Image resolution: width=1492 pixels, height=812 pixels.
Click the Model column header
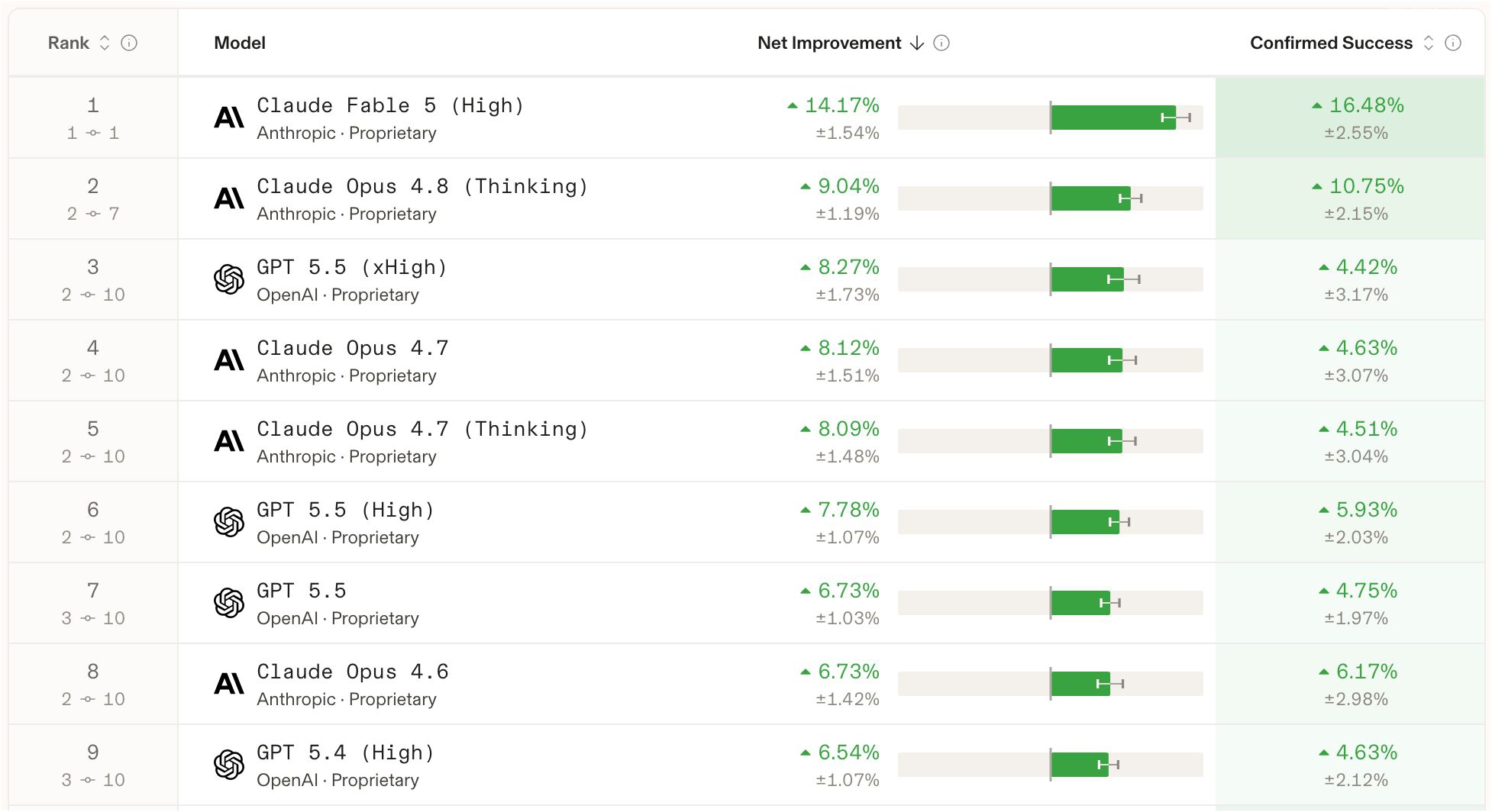[240, 43]
